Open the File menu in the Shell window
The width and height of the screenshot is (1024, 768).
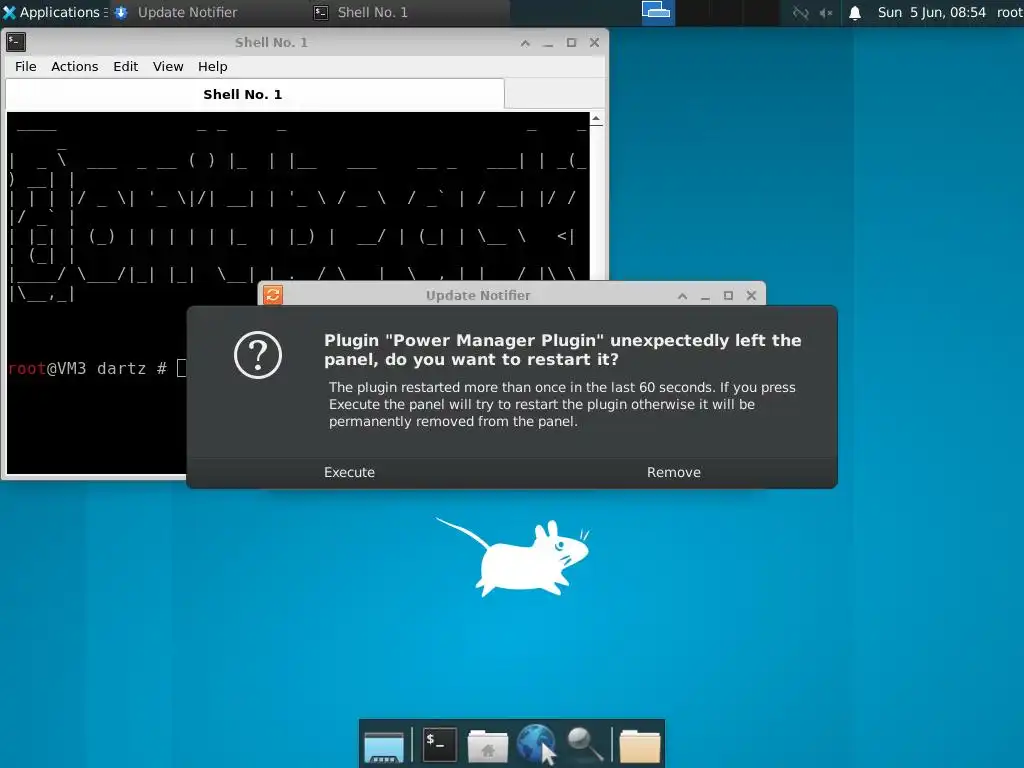pos(25,67)
